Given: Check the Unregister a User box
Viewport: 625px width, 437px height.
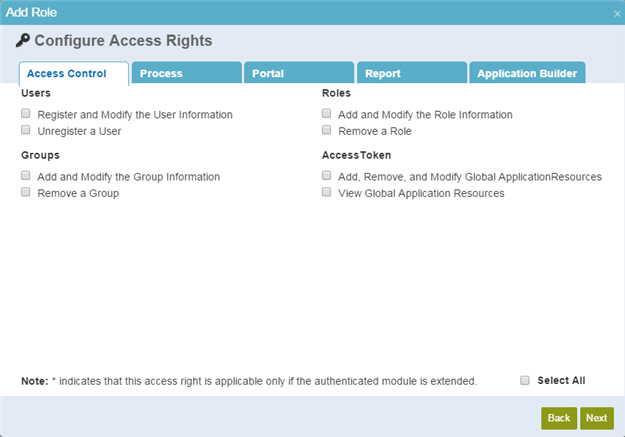Looking at the screenshot, I should 26,130.
